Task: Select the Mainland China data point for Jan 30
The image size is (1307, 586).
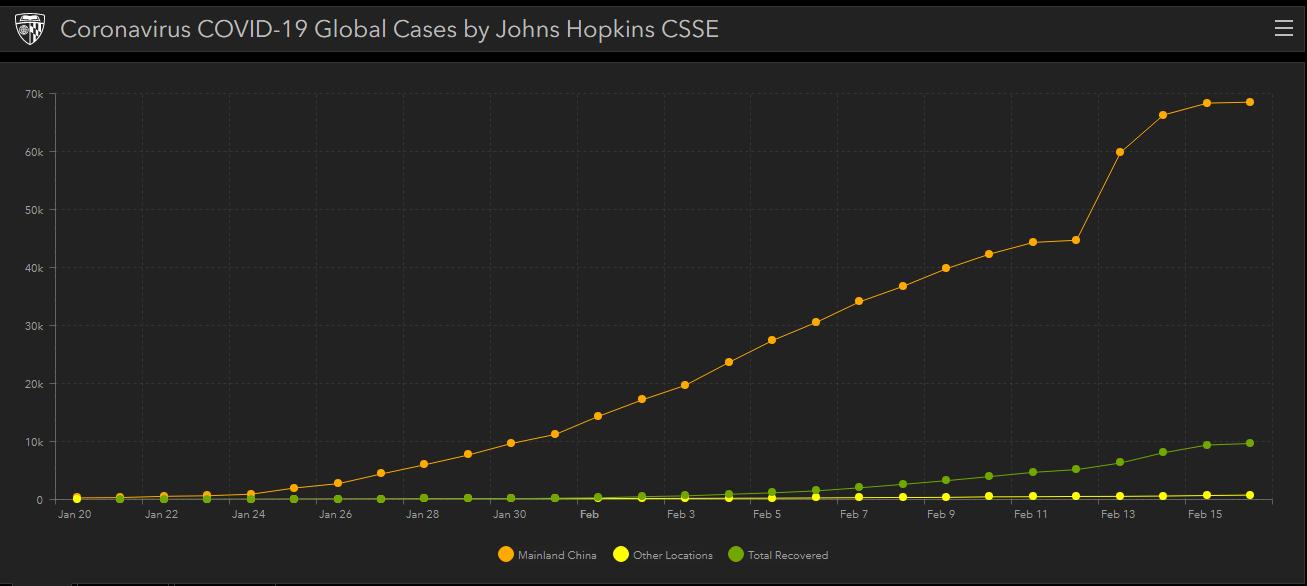Action: point(511,443)
